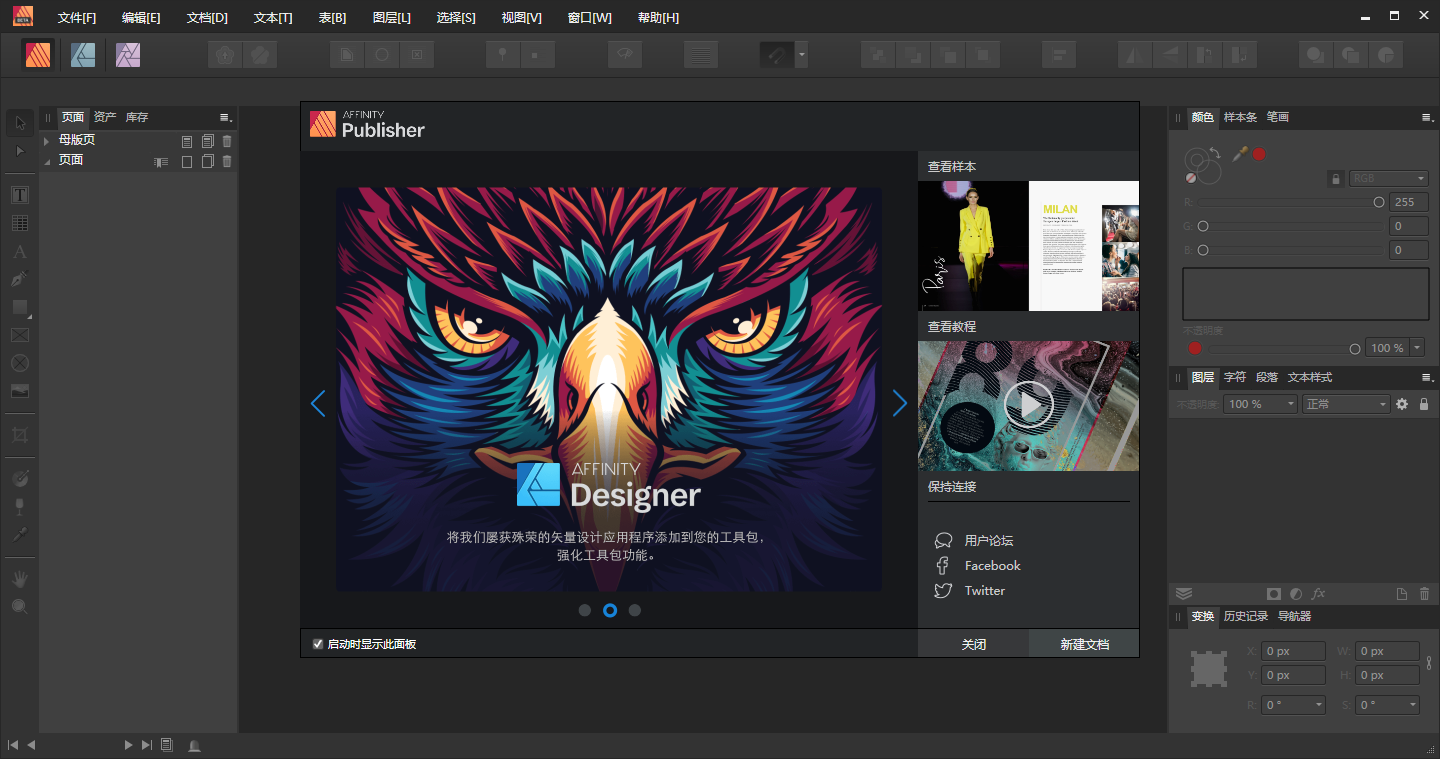Image resolution: width=1440 pixels, height=759 pixels.
Task: Select the Place Image tool
Action: tap(20, 391)
